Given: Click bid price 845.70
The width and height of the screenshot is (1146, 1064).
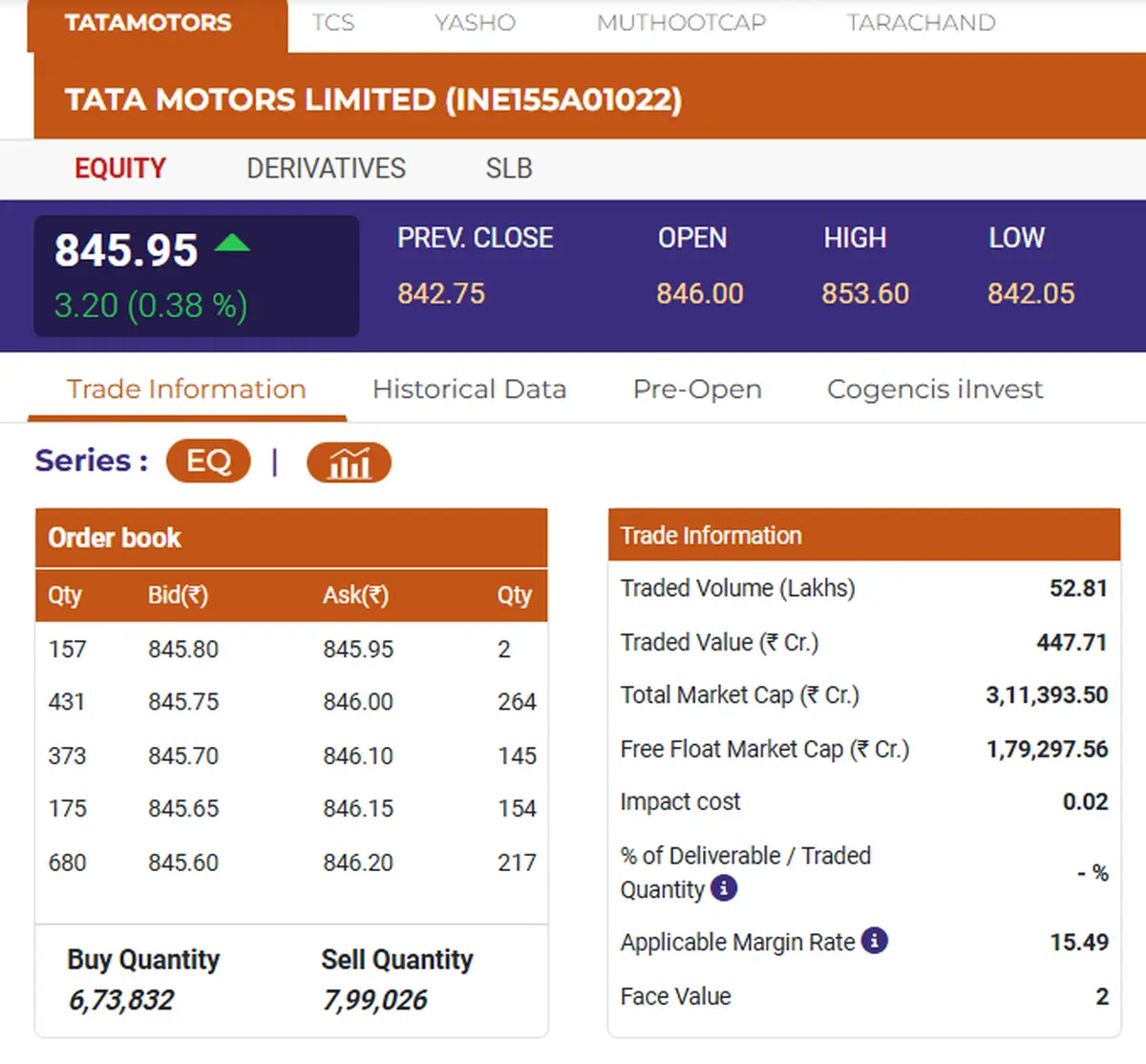Looking at the screenshot, I should [x=183, y=756].
